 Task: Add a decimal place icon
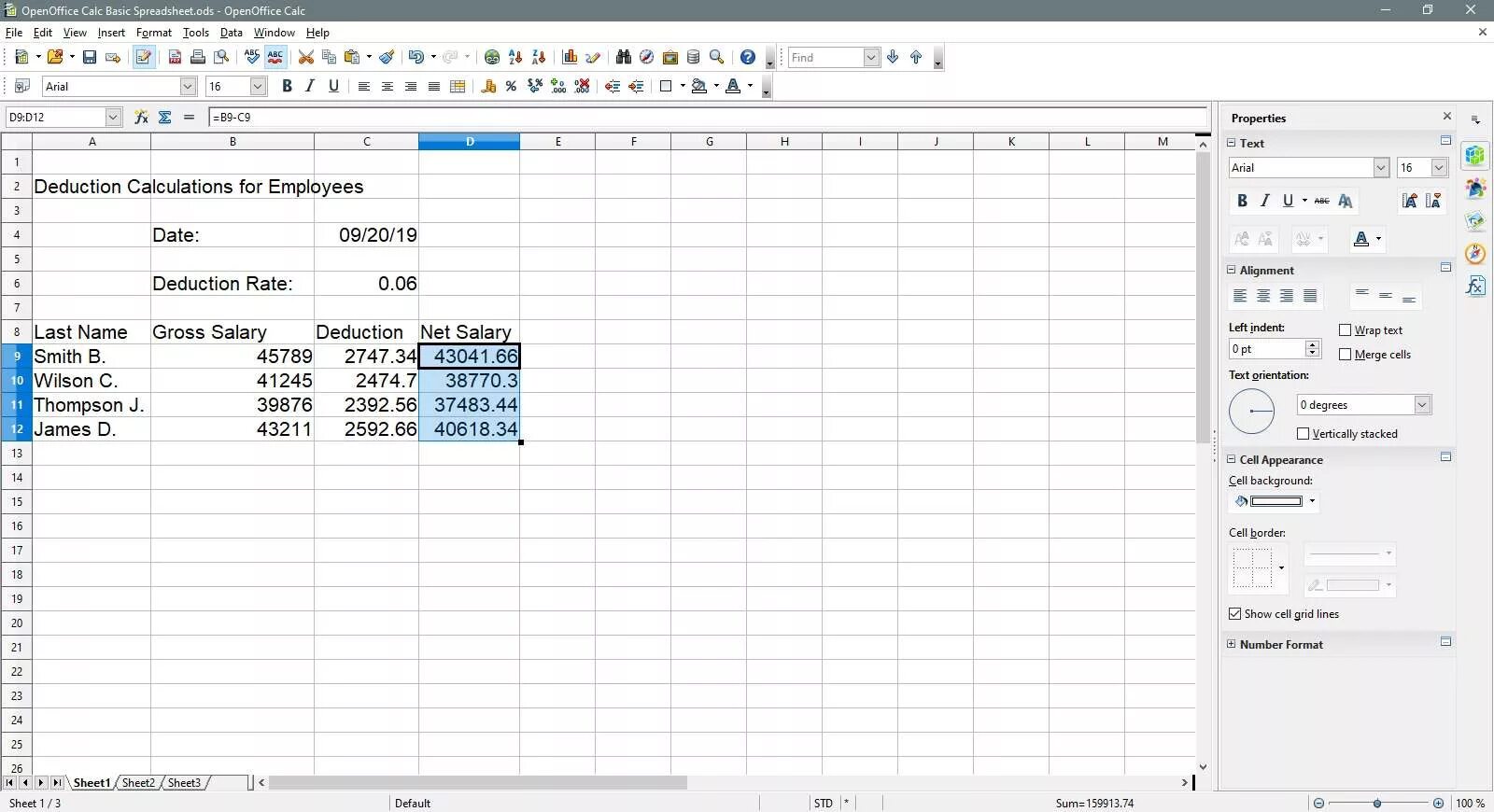point(558,86)
